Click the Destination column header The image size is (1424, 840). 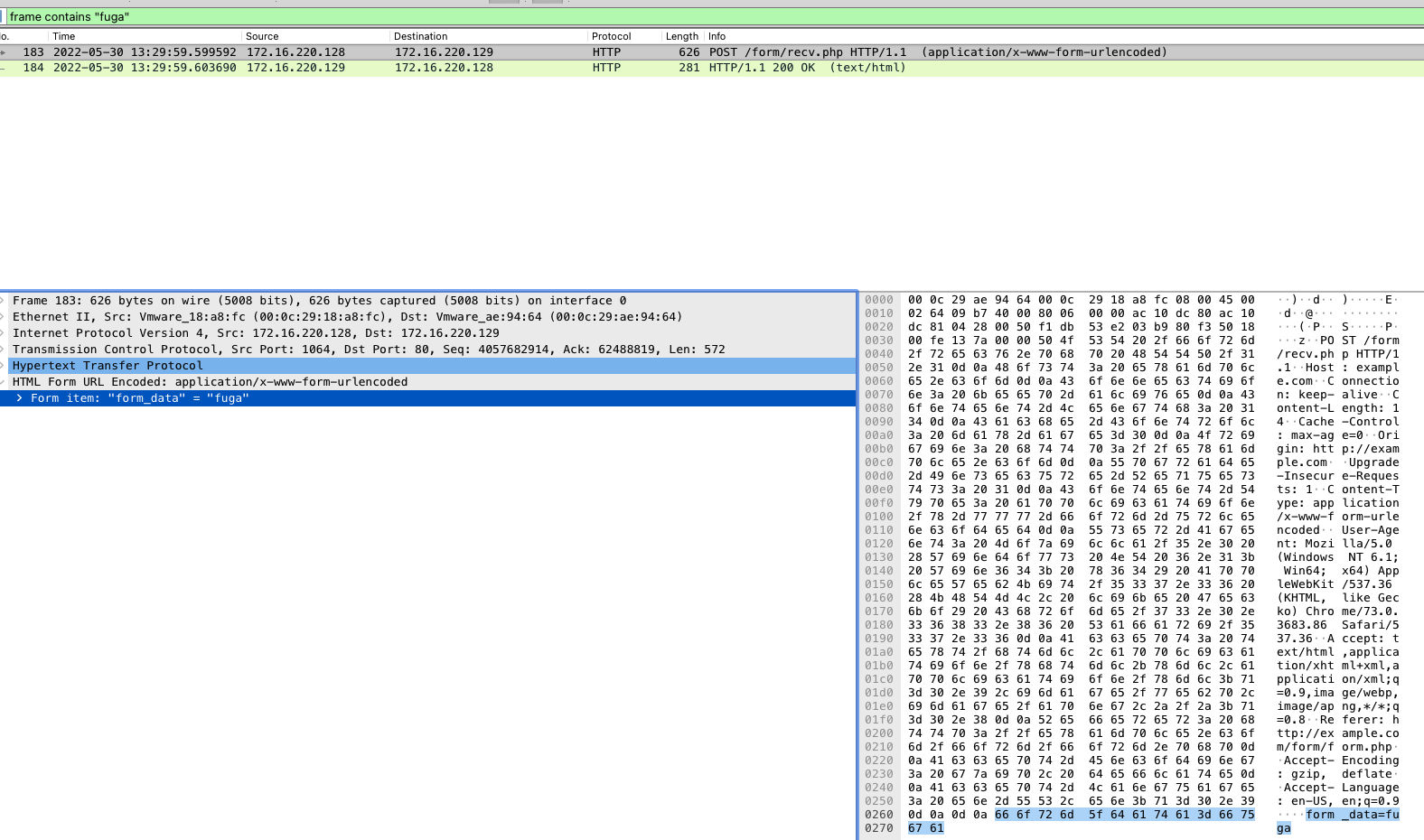420,36
